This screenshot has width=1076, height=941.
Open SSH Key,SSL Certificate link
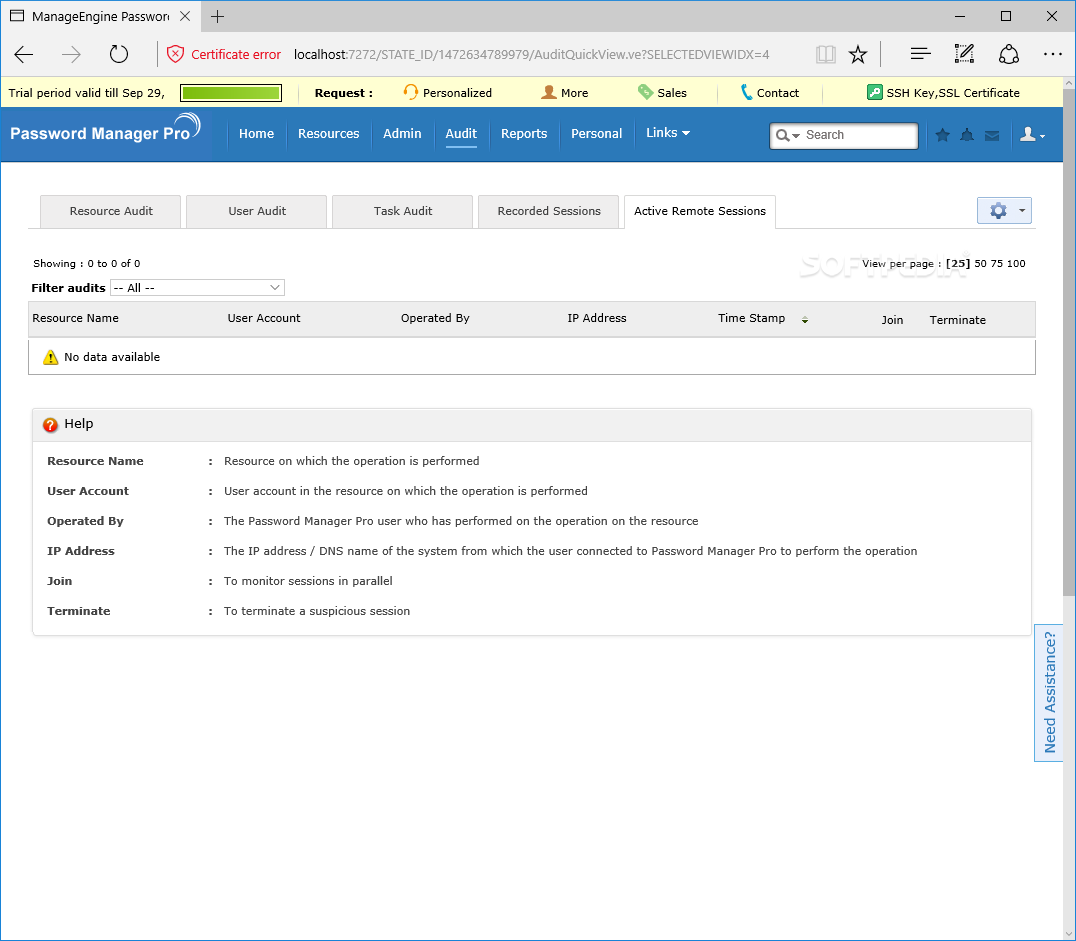point(944,93)
